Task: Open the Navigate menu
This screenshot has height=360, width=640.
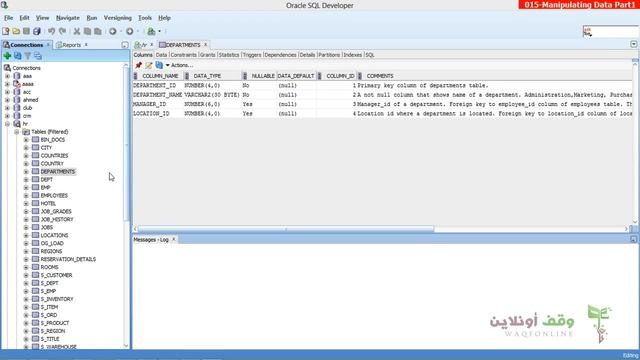Action: click(68, 18)
